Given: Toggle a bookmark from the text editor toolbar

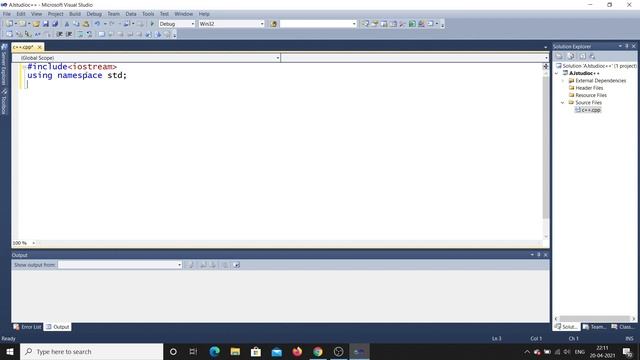Looking at the screenshot, I should point(101,34).
